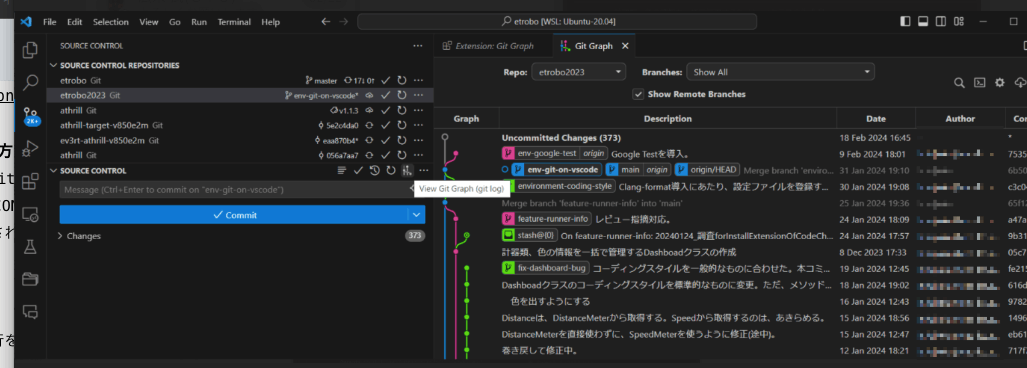The width and height of the screenshot is (1027, 368).
Task: Open the File menu
Action: point(50,22)
